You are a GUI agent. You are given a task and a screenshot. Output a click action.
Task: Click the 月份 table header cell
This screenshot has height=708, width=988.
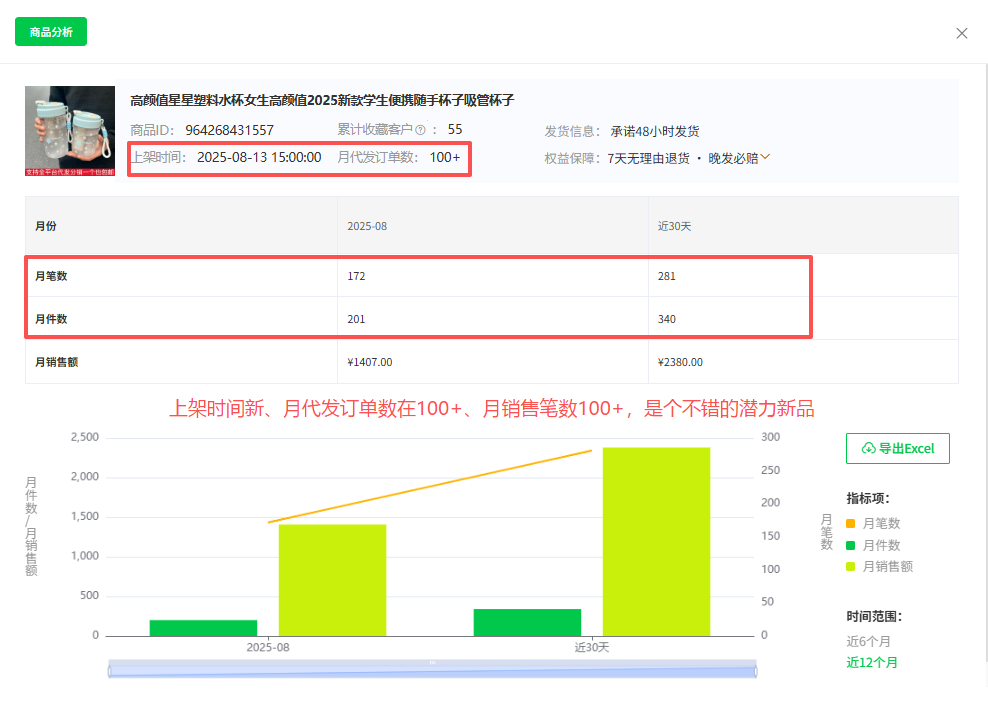[x=46, y=226]
